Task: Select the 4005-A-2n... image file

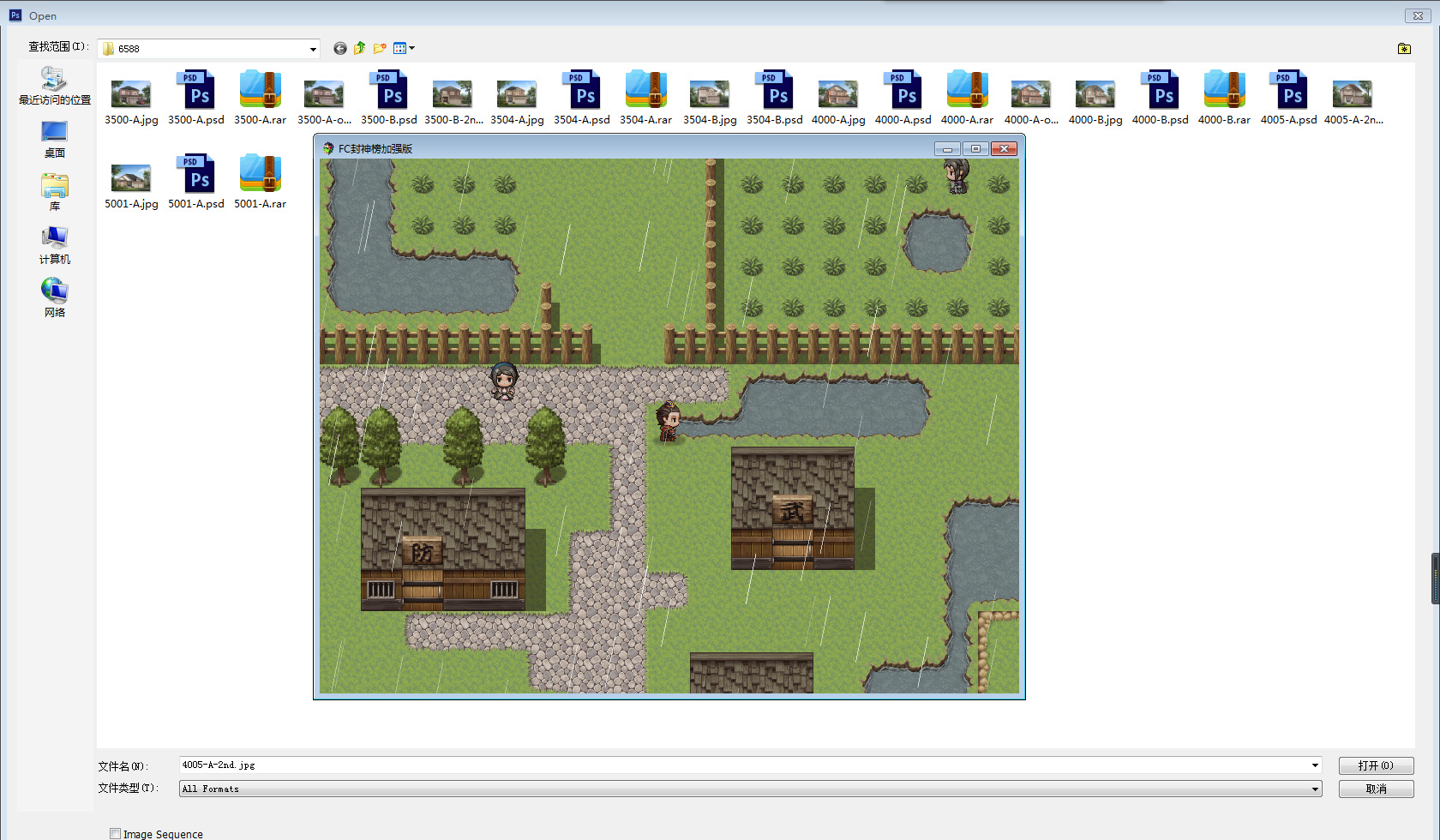Action: pos(1353,93)
